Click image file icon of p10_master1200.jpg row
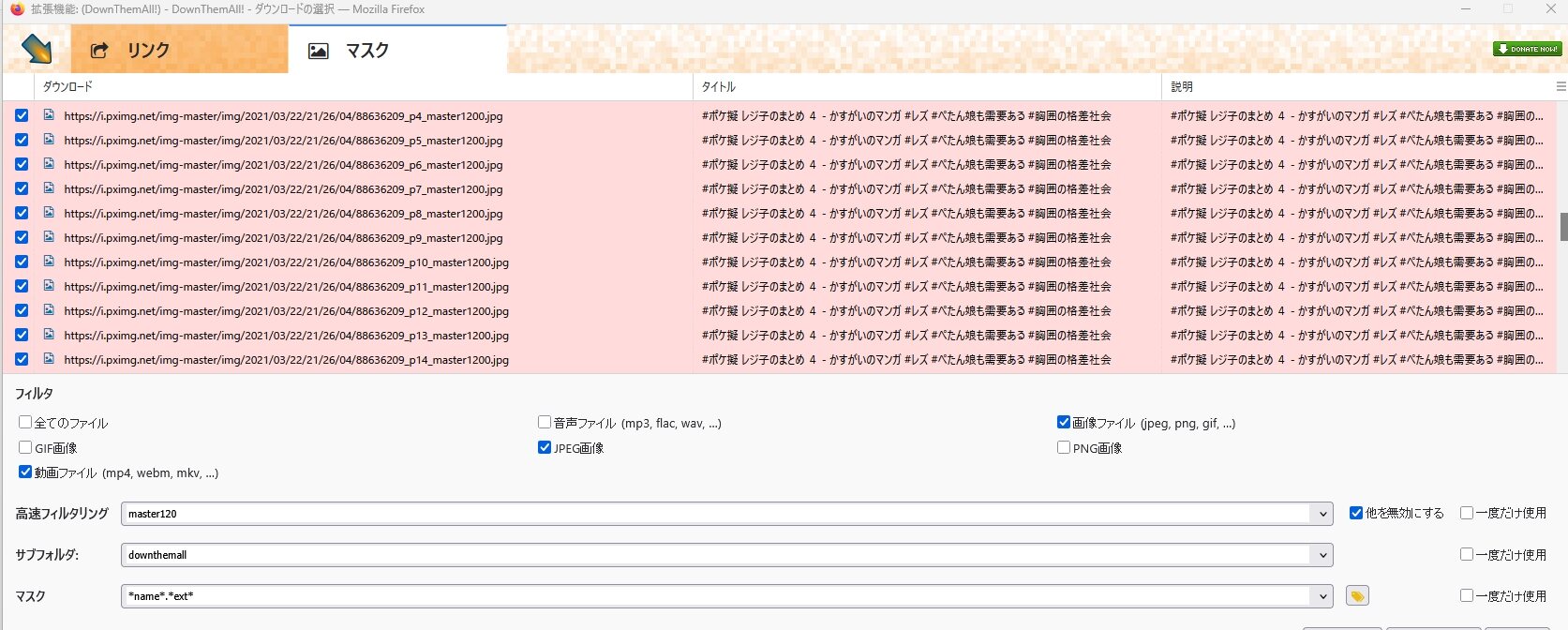 tap(49, 261)
